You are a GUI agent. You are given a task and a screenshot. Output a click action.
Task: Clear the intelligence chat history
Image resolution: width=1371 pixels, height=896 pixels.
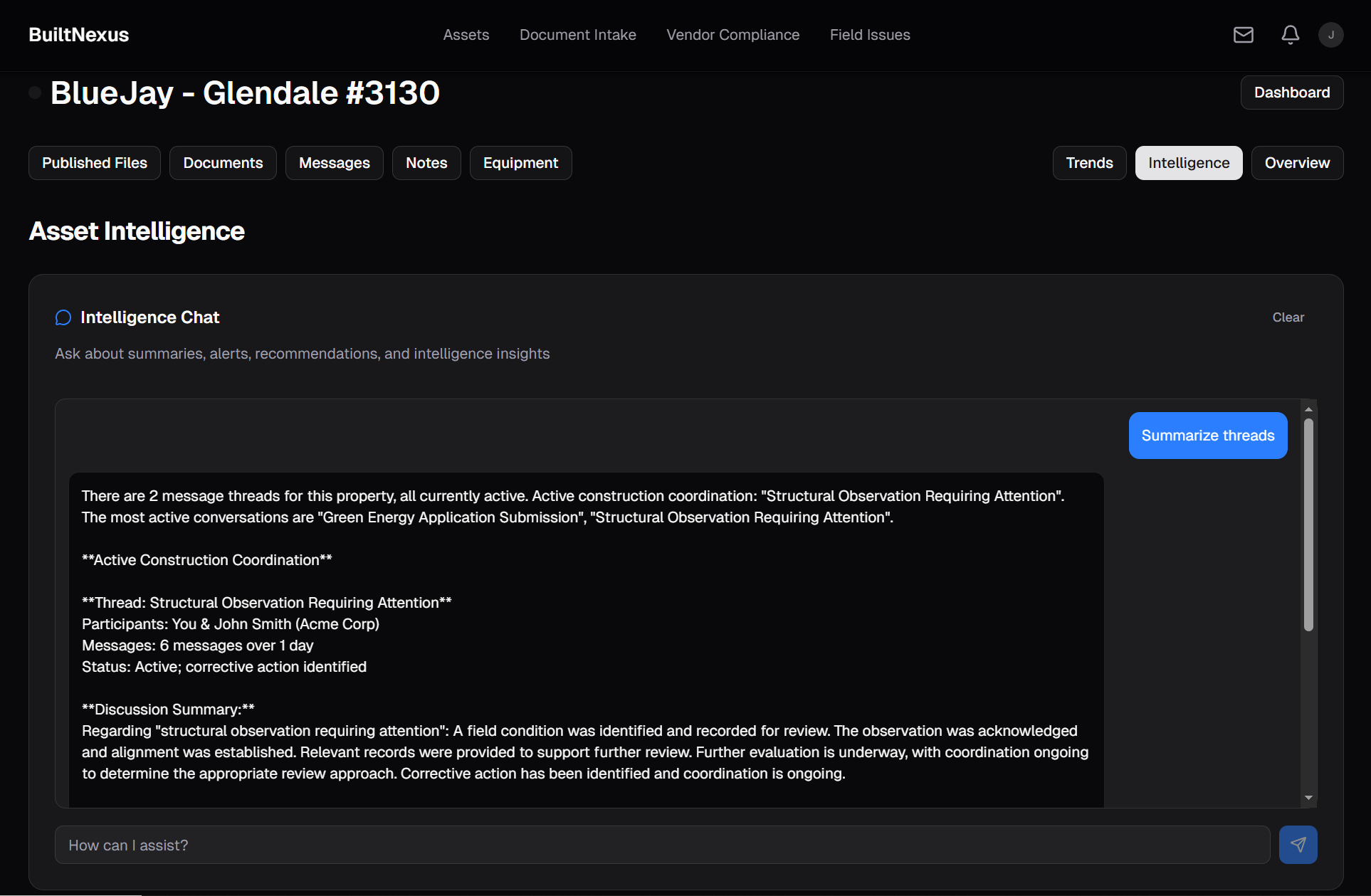[1288, 317]
